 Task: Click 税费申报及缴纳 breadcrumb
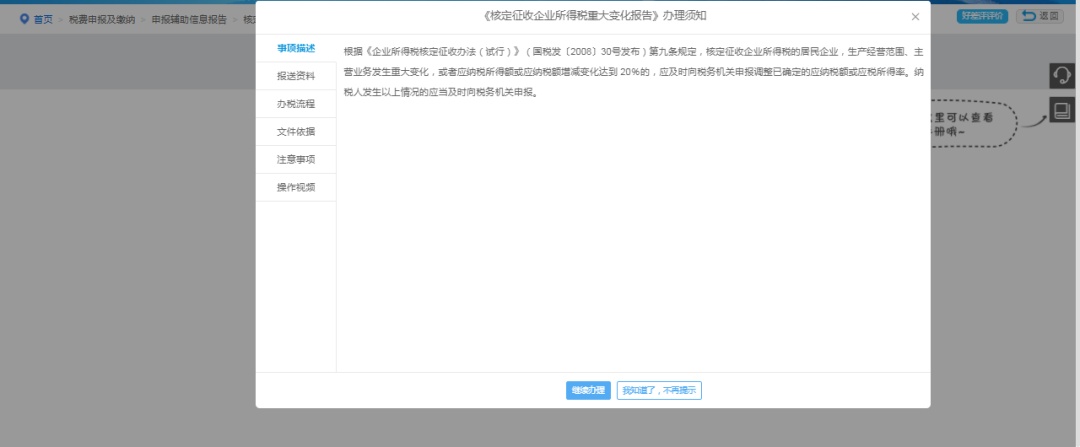[102, 19]
